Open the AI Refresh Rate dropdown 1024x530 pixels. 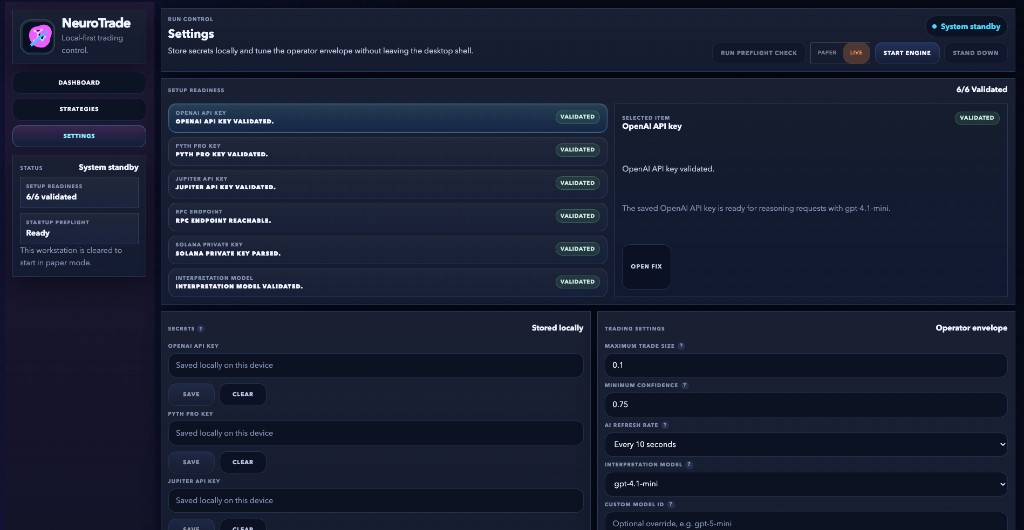(806, 444)
